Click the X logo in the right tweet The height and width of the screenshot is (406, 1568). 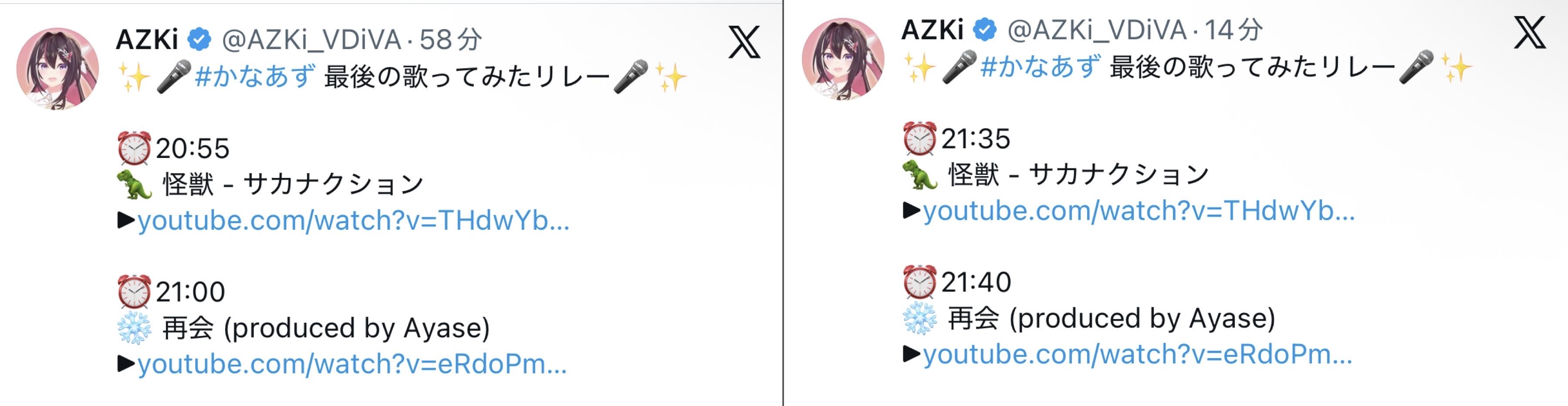(x=1530, y=32)
